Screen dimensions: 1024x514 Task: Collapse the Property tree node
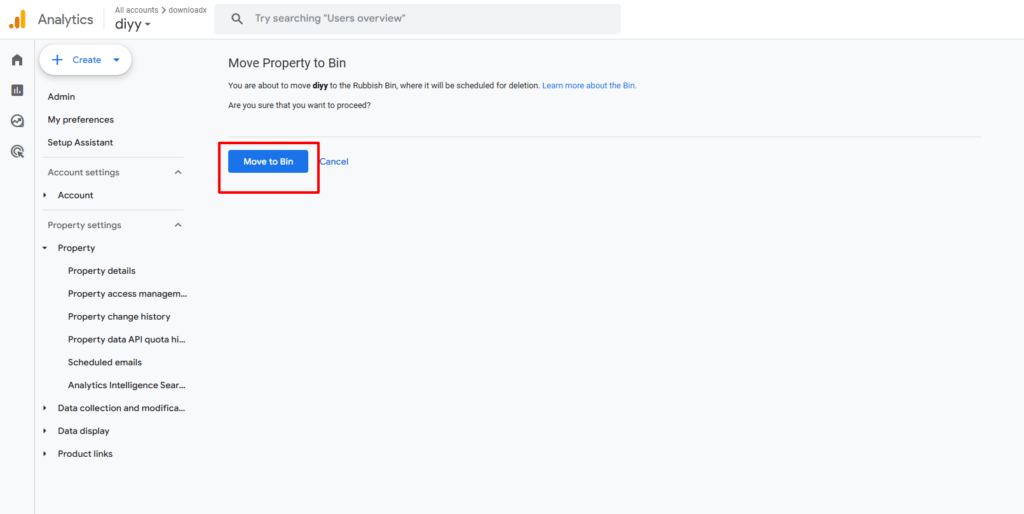coord(45,248)
